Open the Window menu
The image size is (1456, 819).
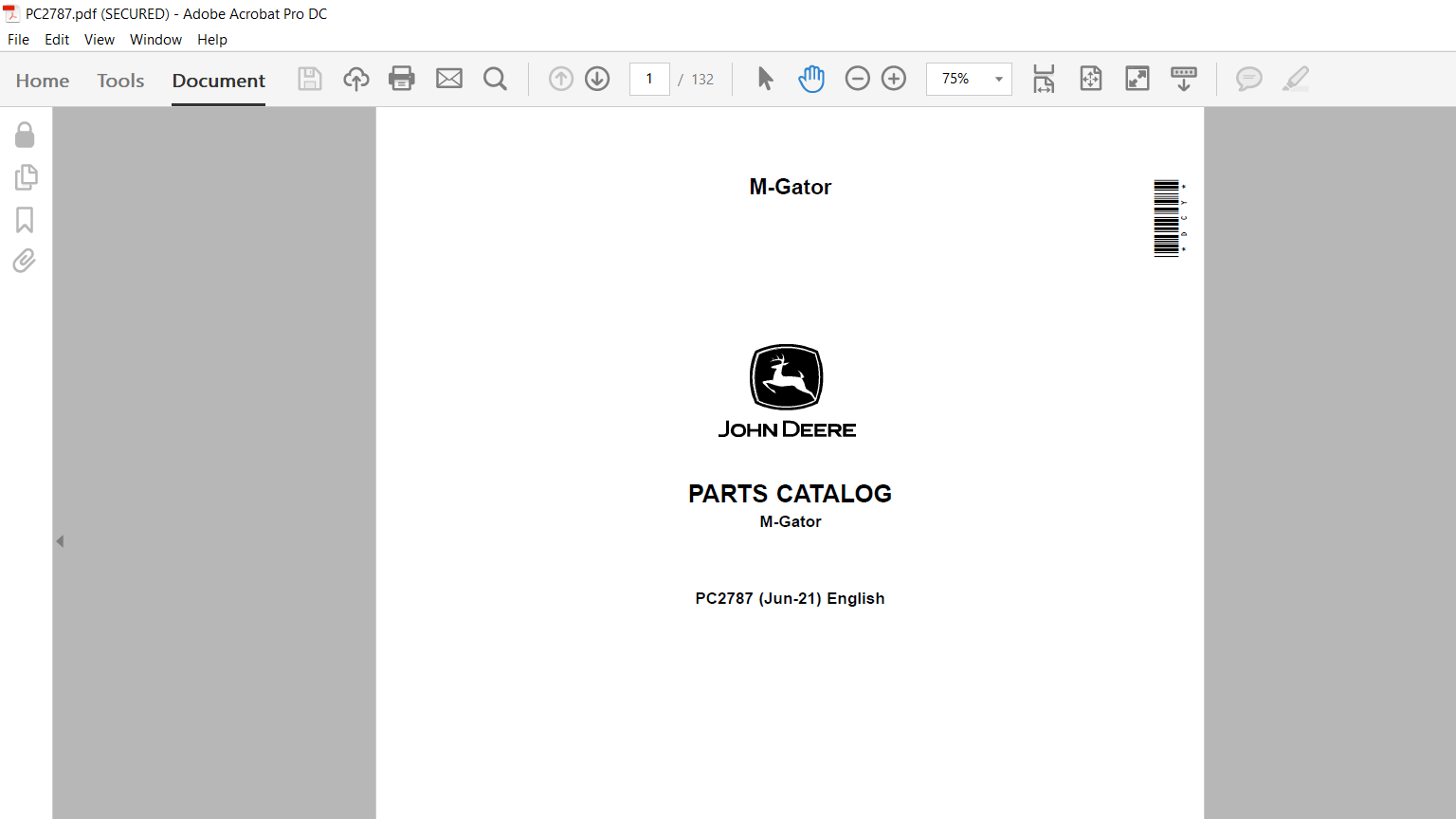tap(155, 40)
